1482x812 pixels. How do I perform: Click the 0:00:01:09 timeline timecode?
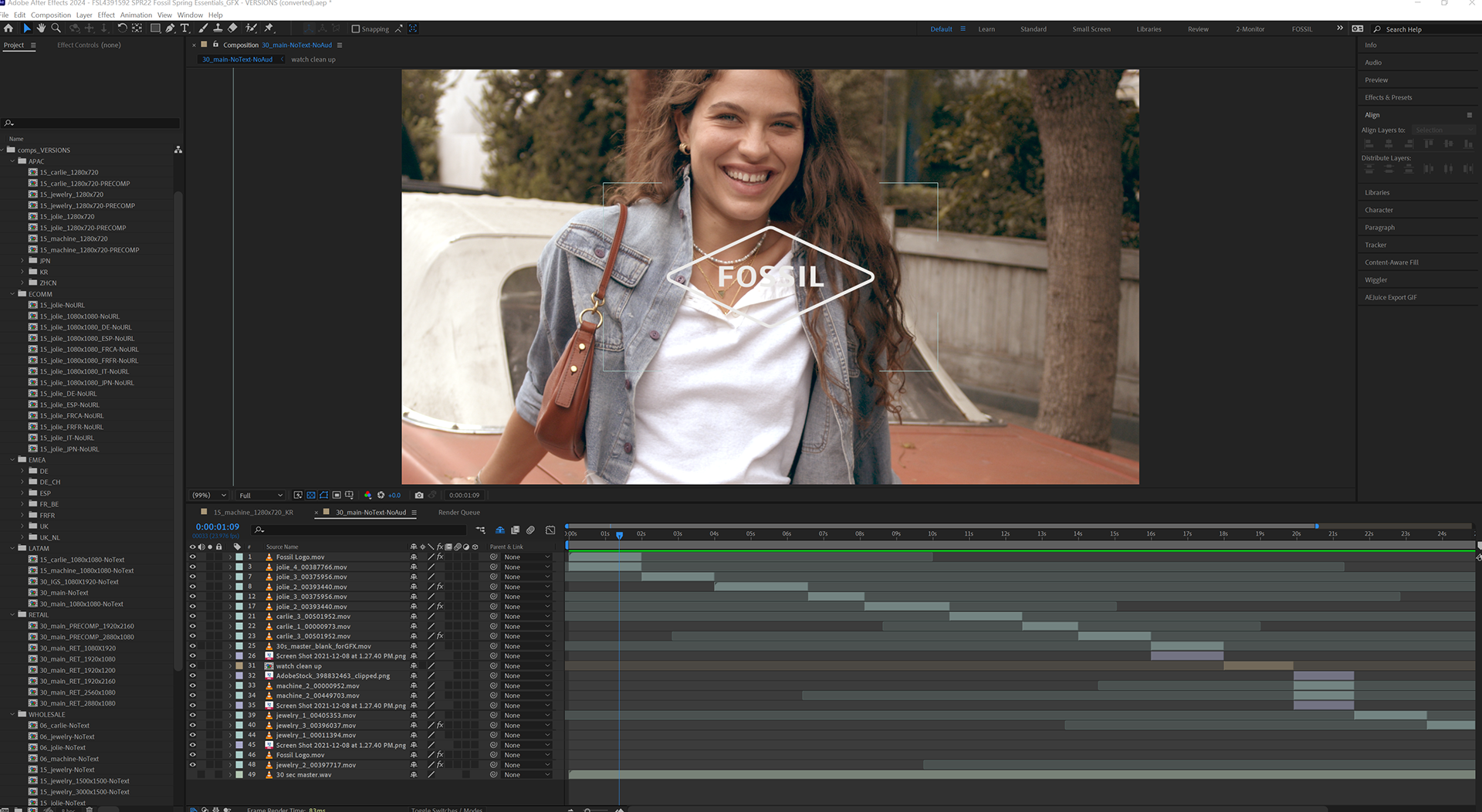click(x=218, y=526)
